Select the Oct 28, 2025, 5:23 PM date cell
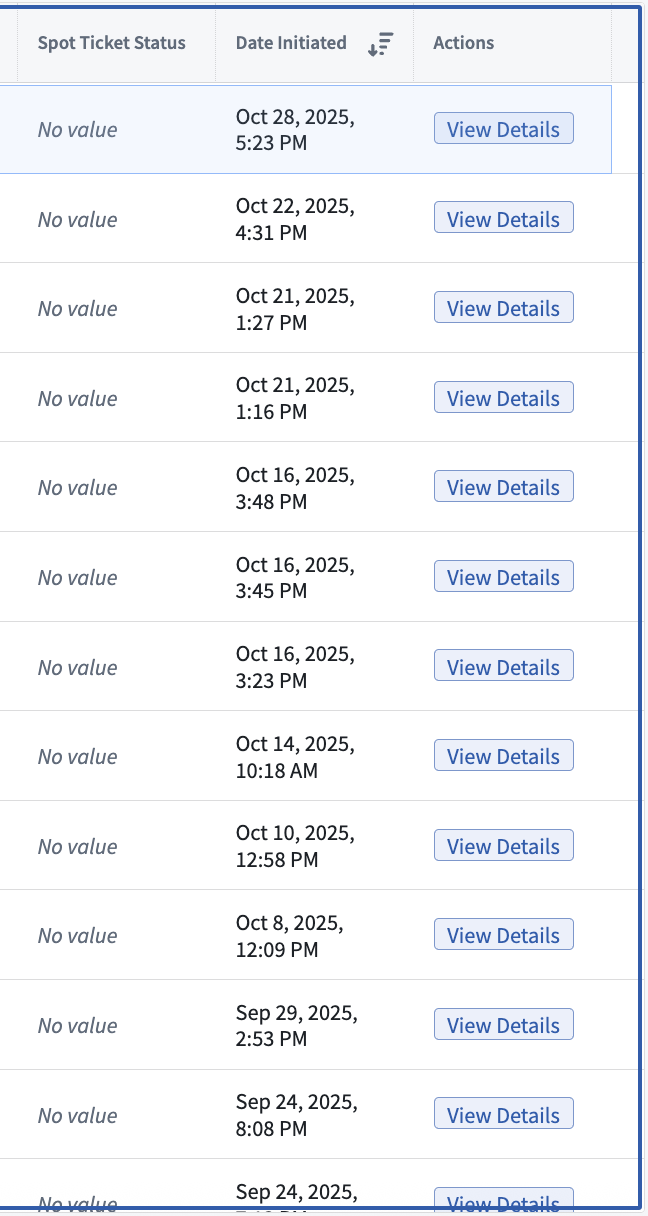The width and height of the screenshot is (648, 1216). pos(295,130)
